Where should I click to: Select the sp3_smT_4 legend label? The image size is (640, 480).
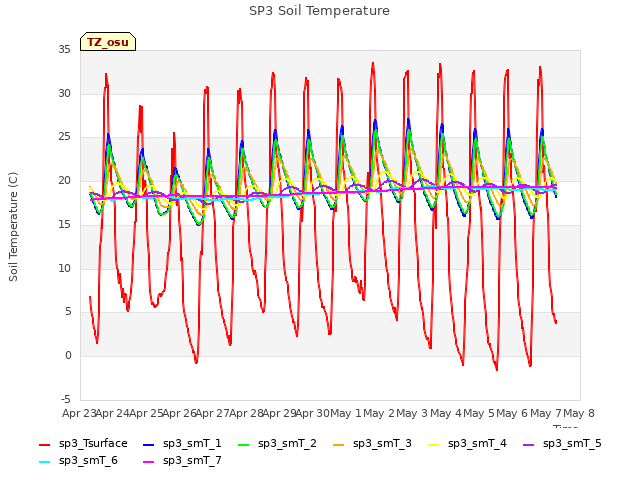477,444
